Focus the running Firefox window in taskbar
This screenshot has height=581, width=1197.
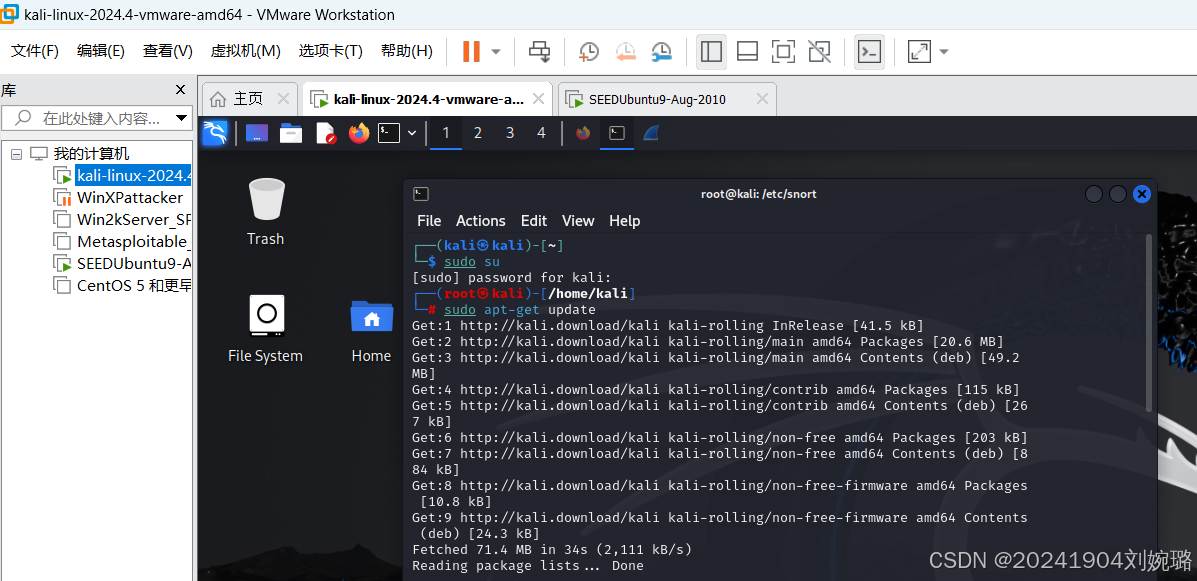tap(583, 134)
